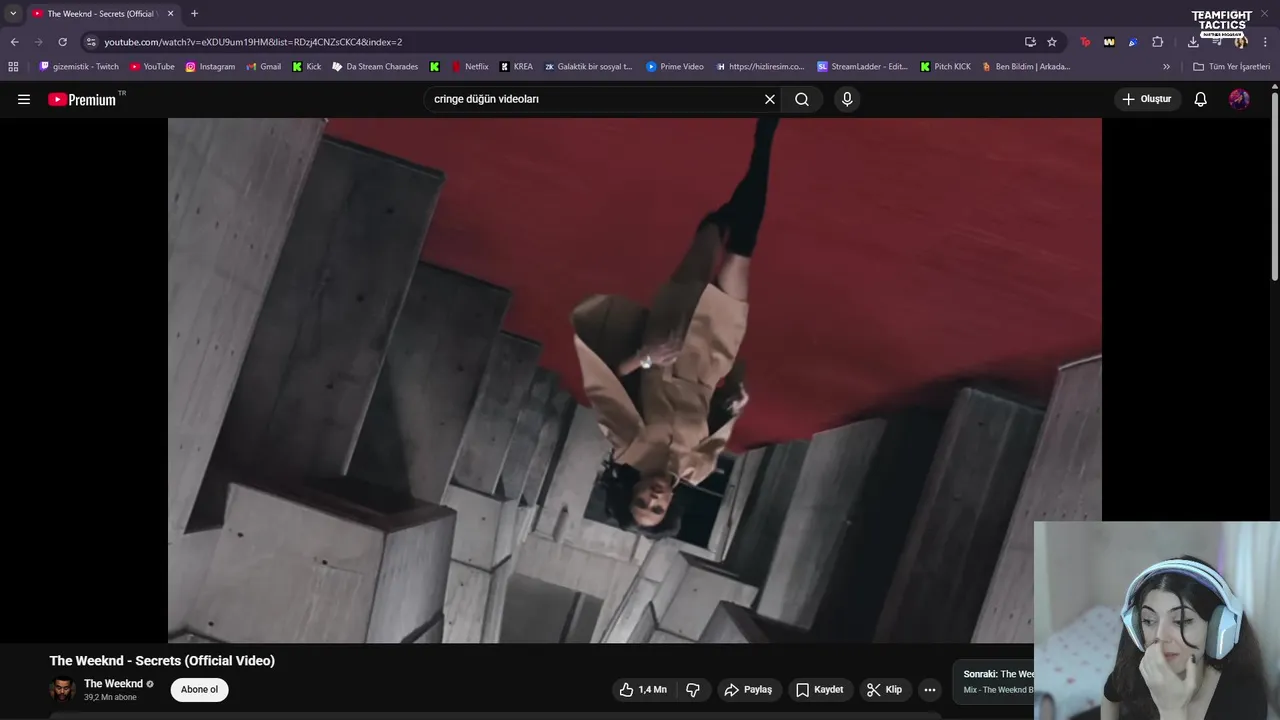
Task: Open the Pitch KICK bookmark
Action: [x=945, y=67]
